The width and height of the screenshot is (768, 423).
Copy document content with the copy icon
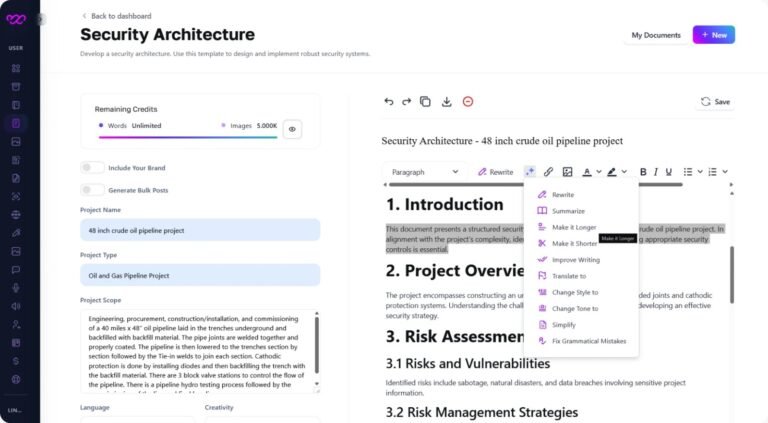(425, 102)
